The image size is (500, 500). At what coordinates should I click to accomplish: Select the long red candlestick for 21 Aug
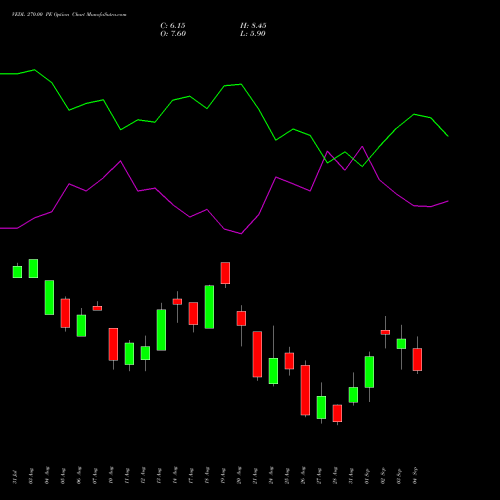click(257, 354)
